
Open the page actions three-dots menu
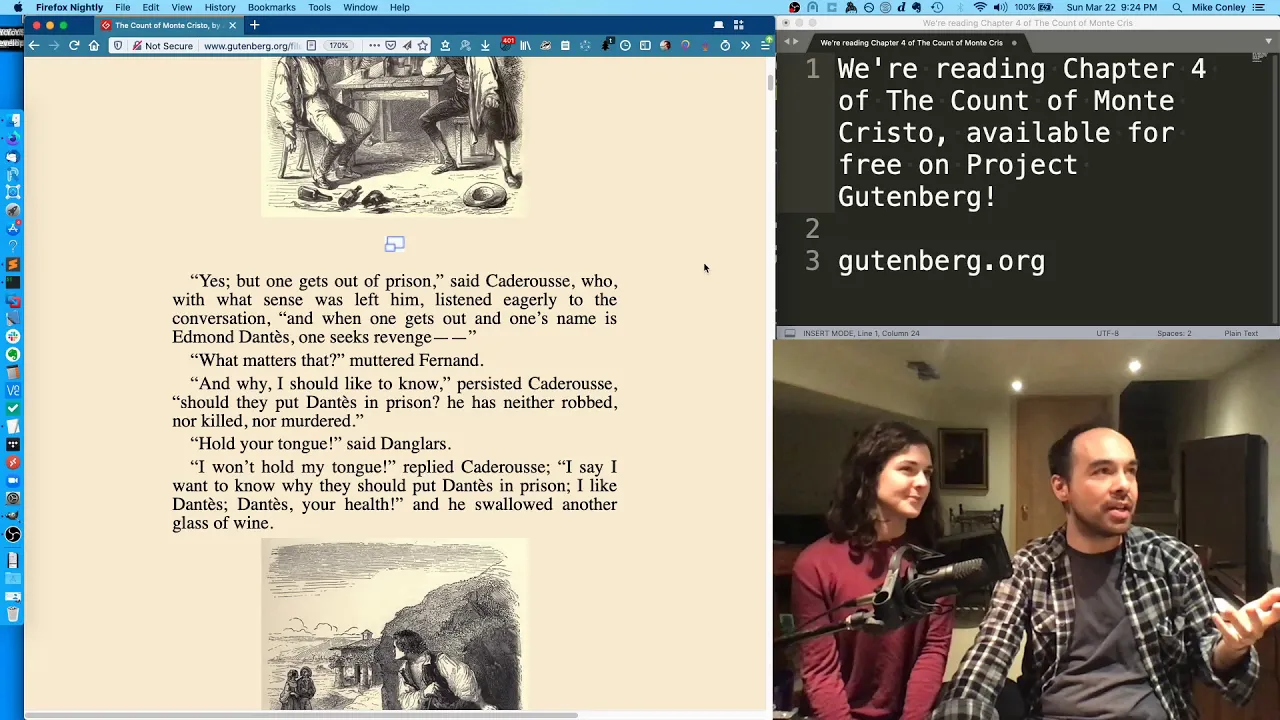[374, 45]
